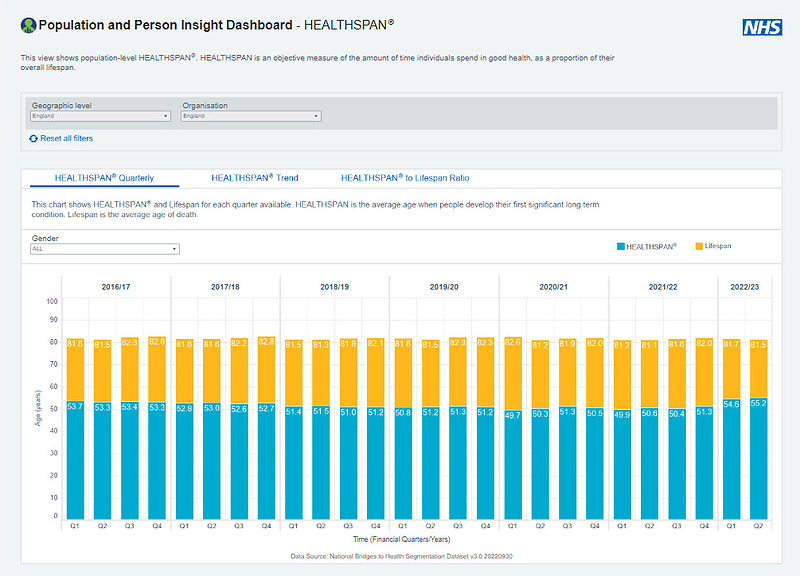This screenshot has height=576, width=800.
Task: Click the blue HEALTHSPAN legend square
Action: point(620,246)
